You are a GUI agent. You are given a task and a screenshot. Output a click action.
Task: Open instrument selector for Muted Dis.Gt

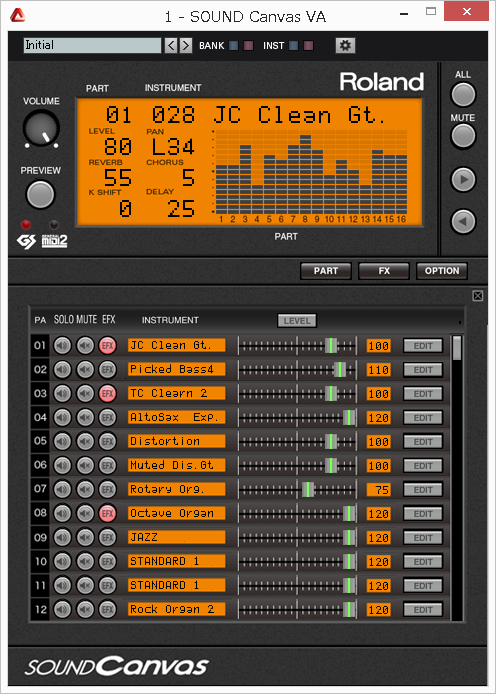(x=177, y=465)
